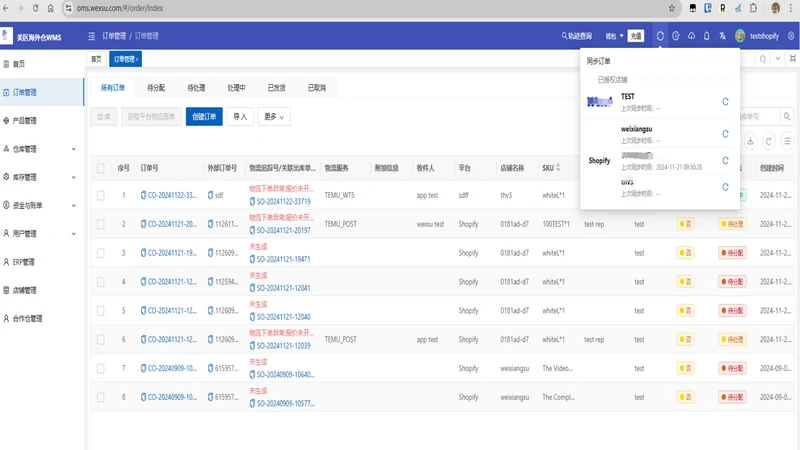Image resolution: width=800 pixels, height=450 pixels.
Task: Check the box for order row 6
Action: [x=101, y=339]
